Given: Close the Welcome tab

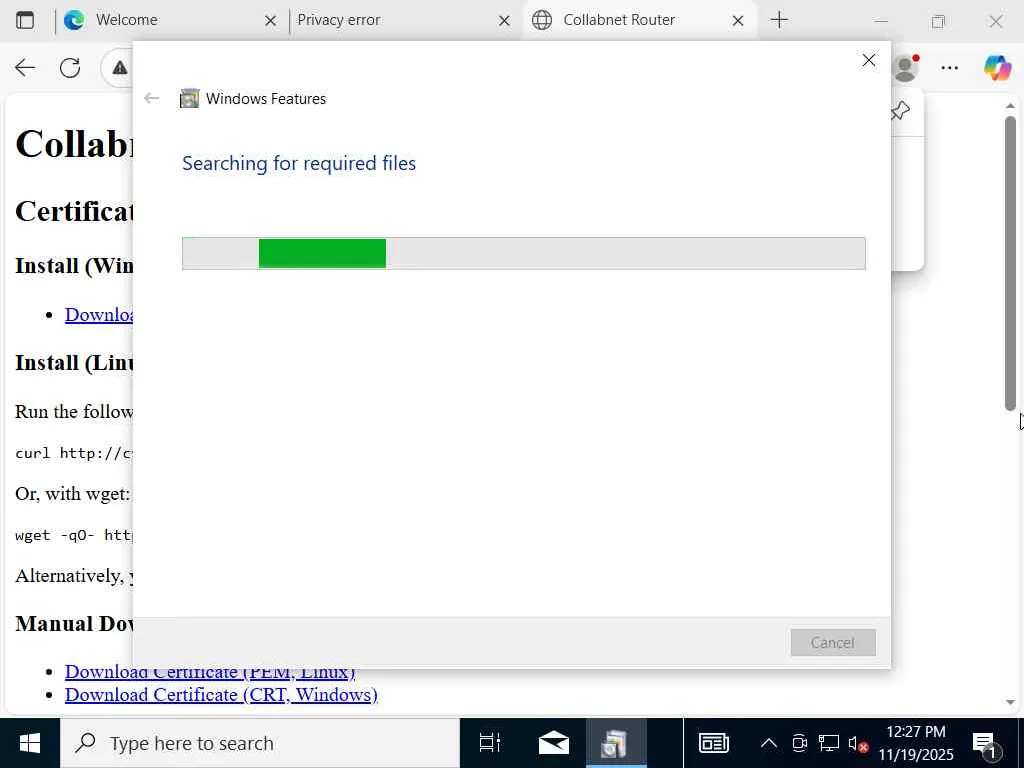Looking at the screenshot, I should pos(270,21).
